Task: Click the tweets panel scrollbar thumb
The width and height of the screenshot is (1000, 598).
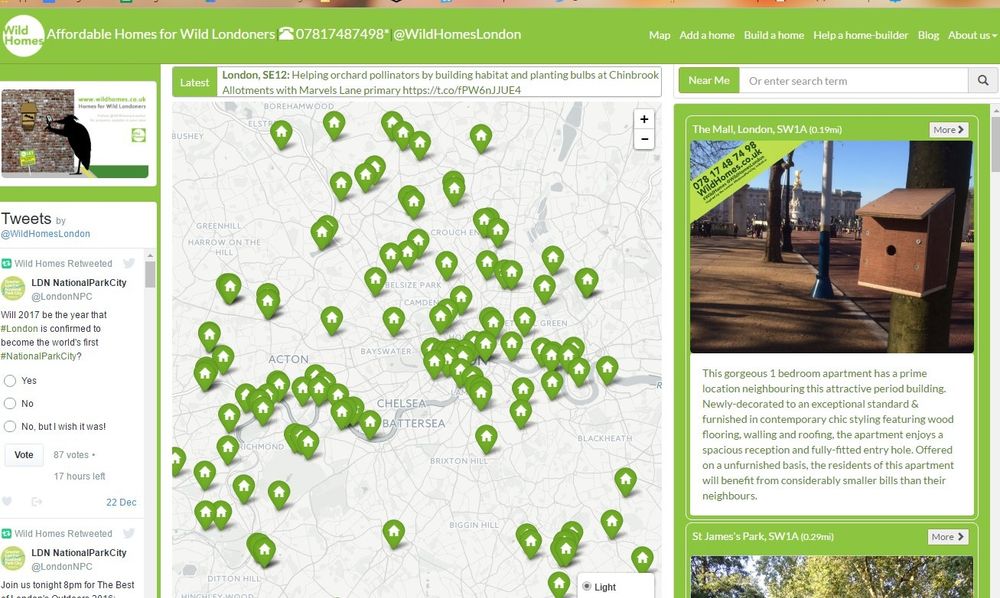Action: [150, 274]
